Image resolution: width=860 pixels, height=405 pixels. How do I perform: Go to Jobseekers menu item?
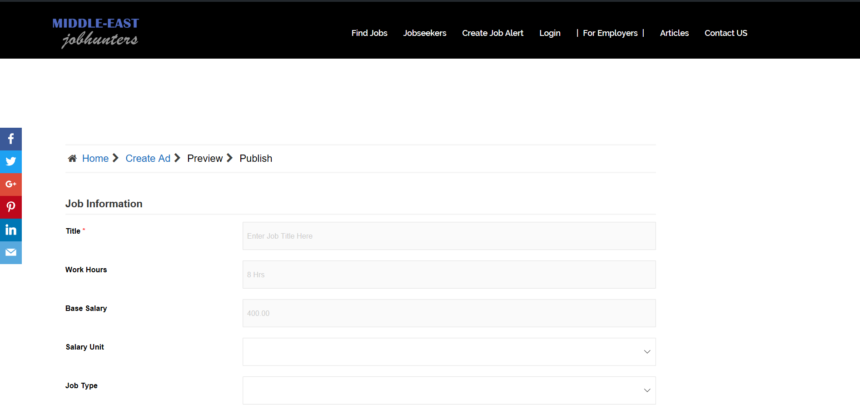coord(425,33)
